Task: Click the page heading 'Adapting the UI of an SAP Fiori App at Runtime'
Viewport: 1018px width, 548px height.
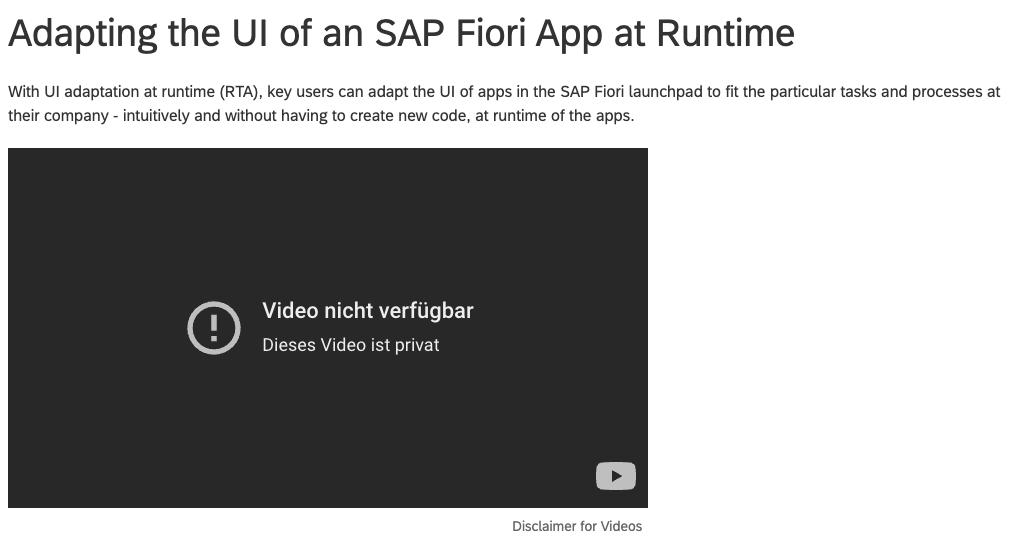Action: click(401, 33)
